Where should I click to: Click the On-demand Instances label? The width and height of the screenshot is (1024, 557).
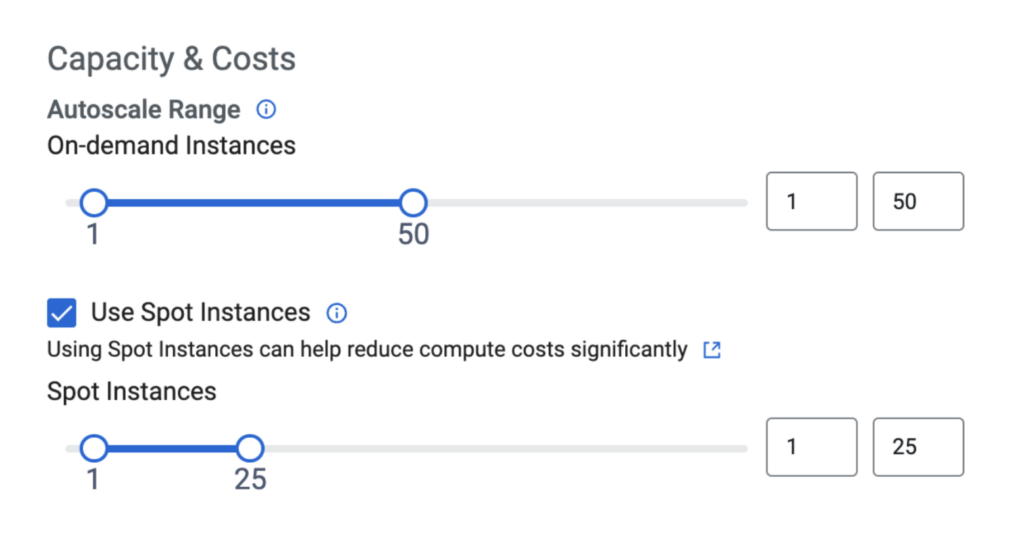[x=171, y=145]
